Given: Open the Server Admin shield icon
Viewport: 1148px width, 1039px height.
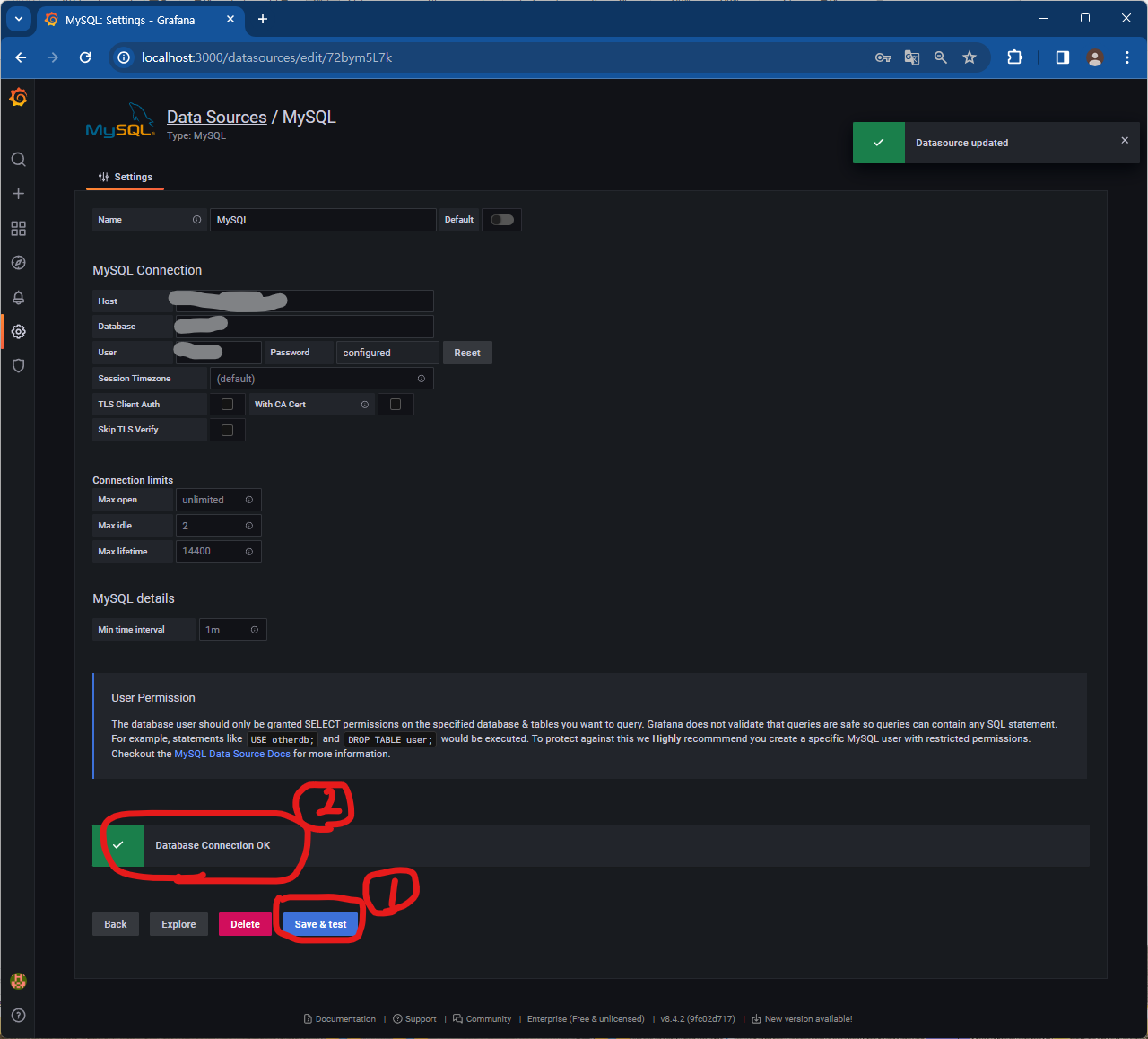Looking at the screenshot, I should click(x=18, y=366).
